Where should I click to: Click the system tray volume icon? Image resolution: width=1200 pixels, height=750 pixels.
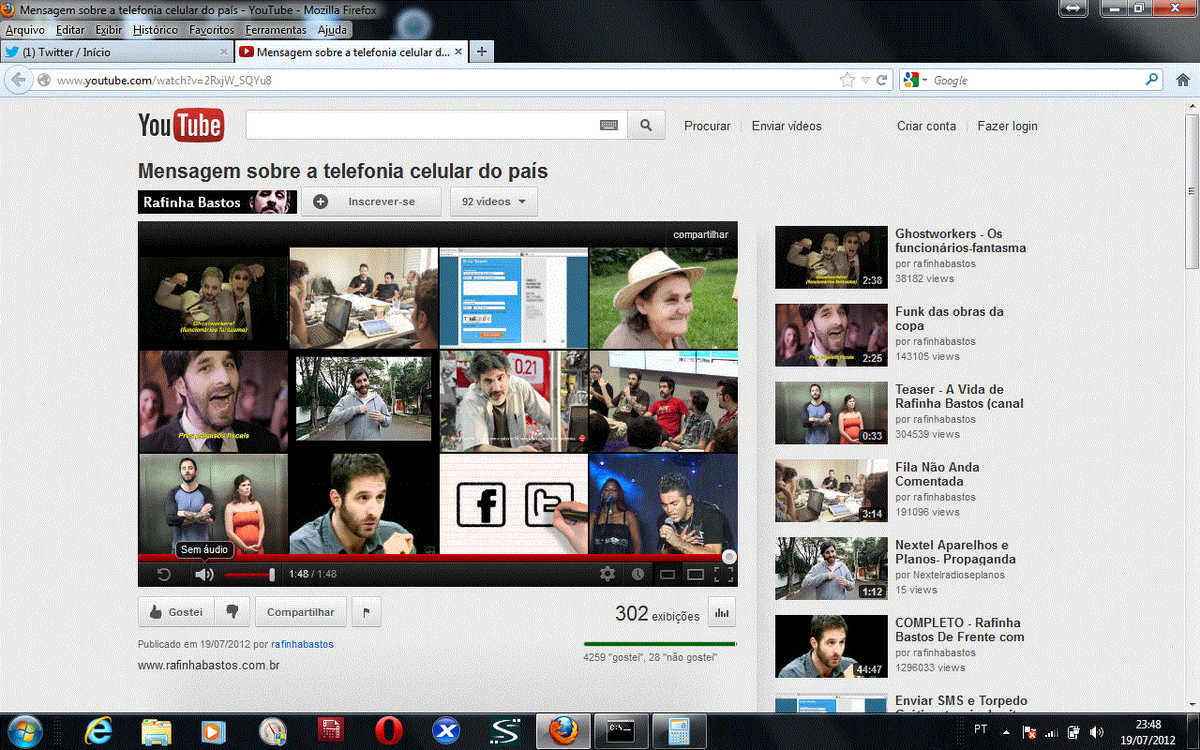click(x=1096, y=732)
